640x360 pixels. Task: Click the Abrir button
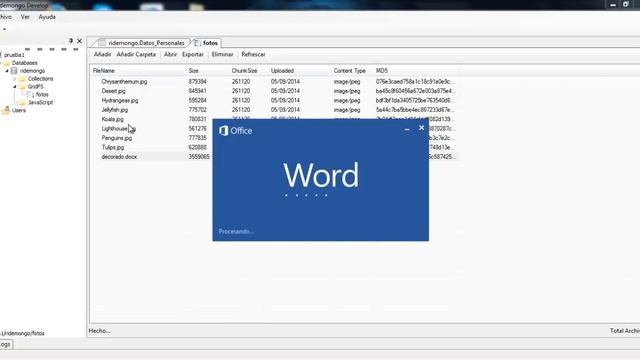pyautogui.click(x=170, y=54)
